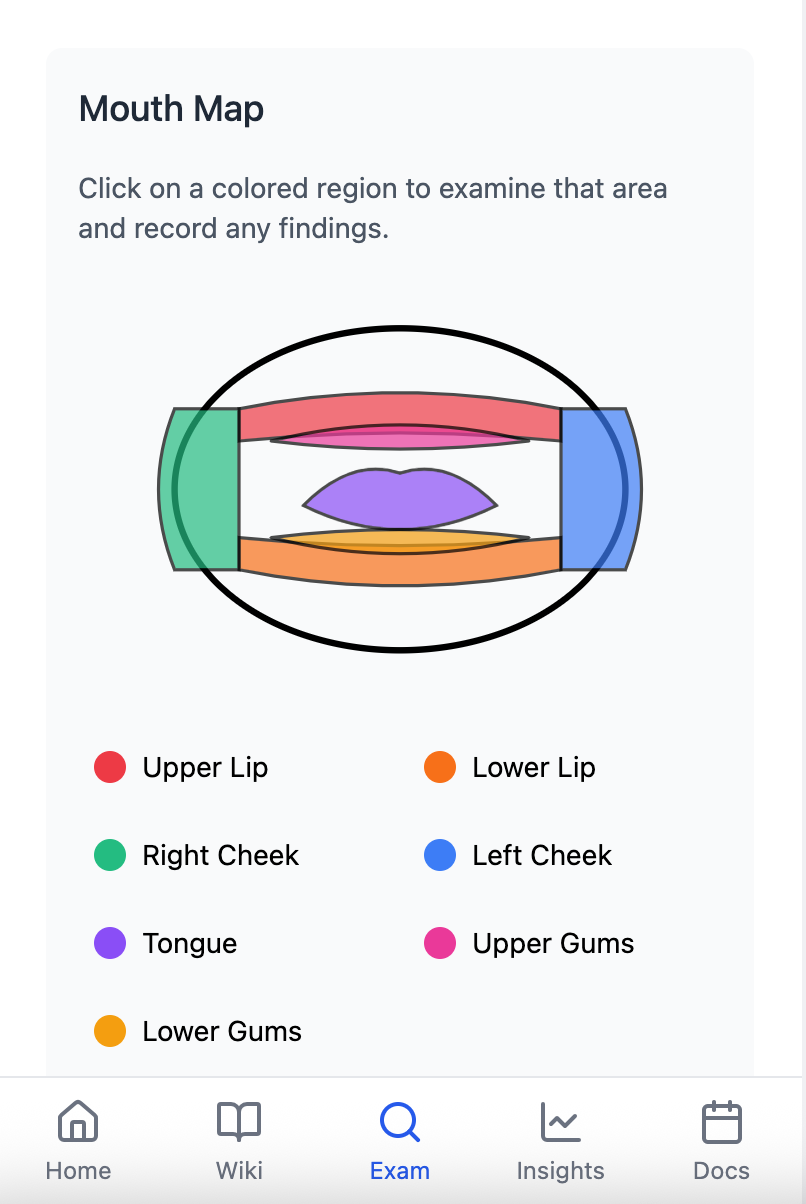Viewport: 806px width, 1204px height.
Task: Click the purple tongue shape
Action: point(400,500)
